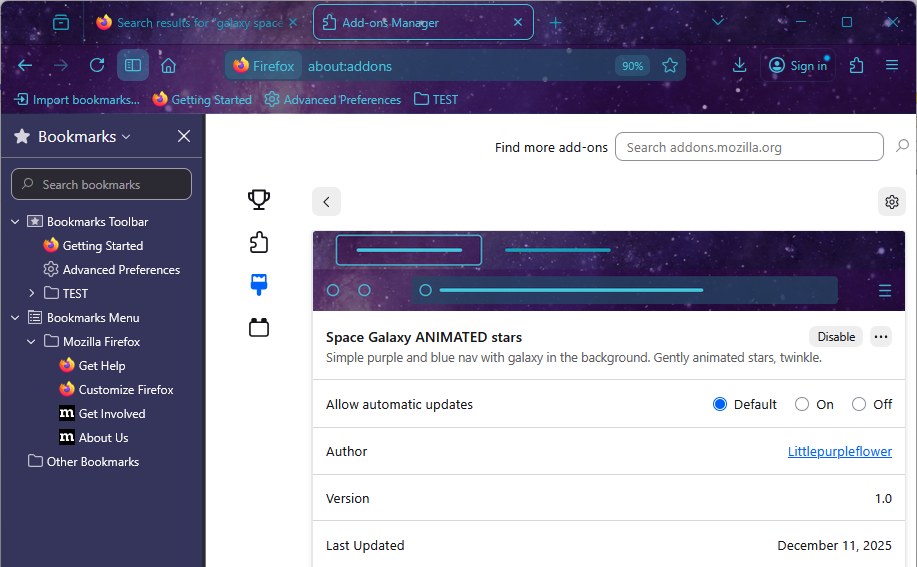Image resolution: width=917 pixels, height=567 pixels.
Task: Select the Add-ons Manager tab
Action: tap(423, 23)
